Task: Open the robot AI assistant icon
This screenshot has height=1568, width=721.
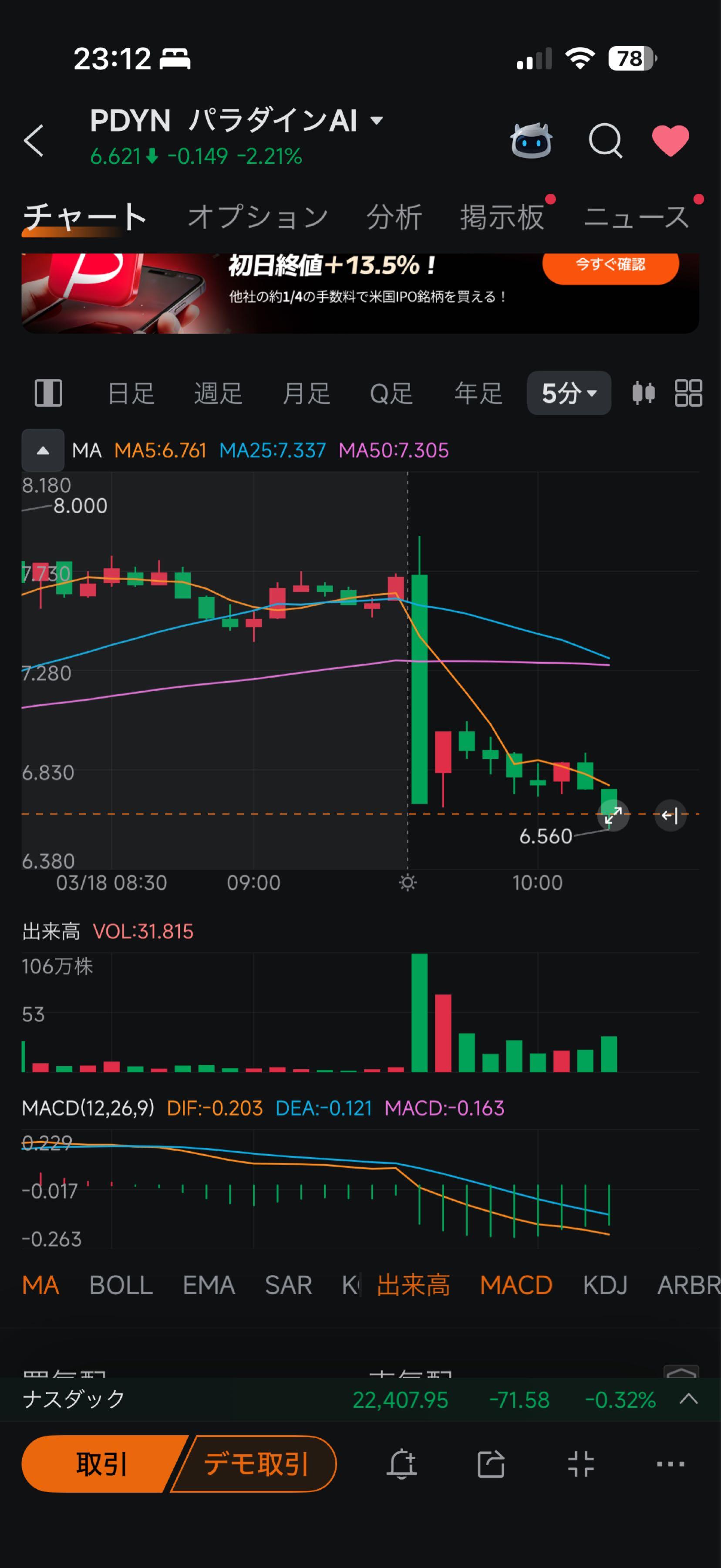Action: [531, 141]
